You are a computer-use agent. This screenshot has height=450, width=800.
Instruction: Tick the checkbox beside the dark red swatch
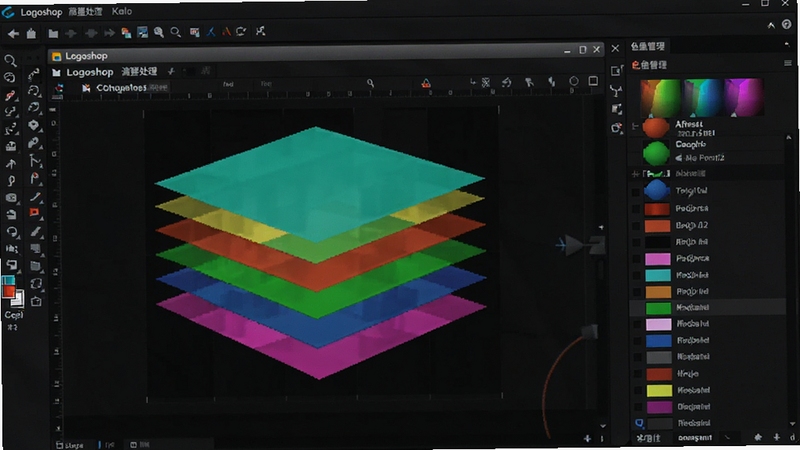(636, 209)
